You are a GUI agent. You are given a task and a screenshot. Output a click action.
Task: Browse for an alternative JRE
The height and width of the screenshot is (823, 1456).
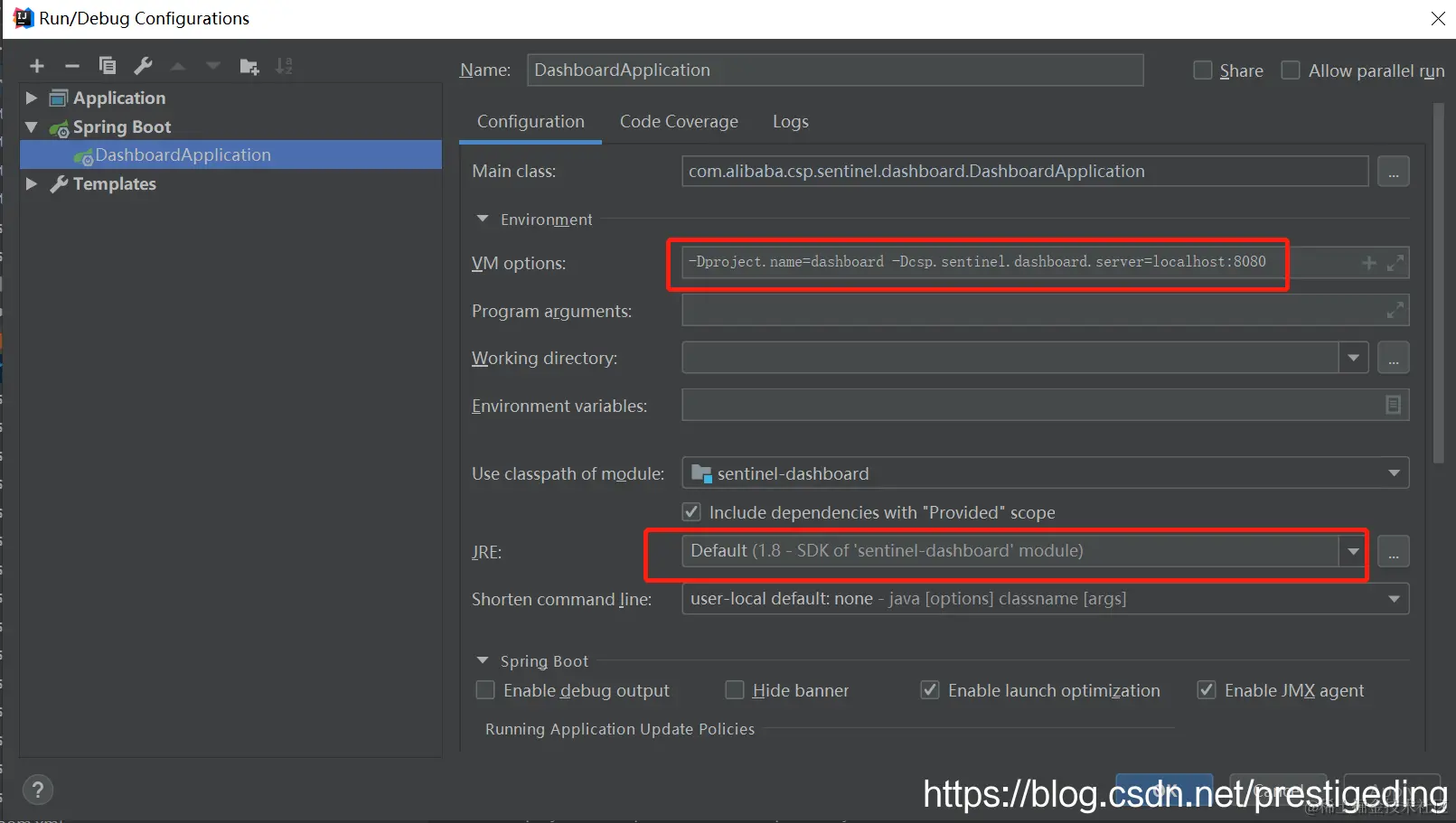1393,551
